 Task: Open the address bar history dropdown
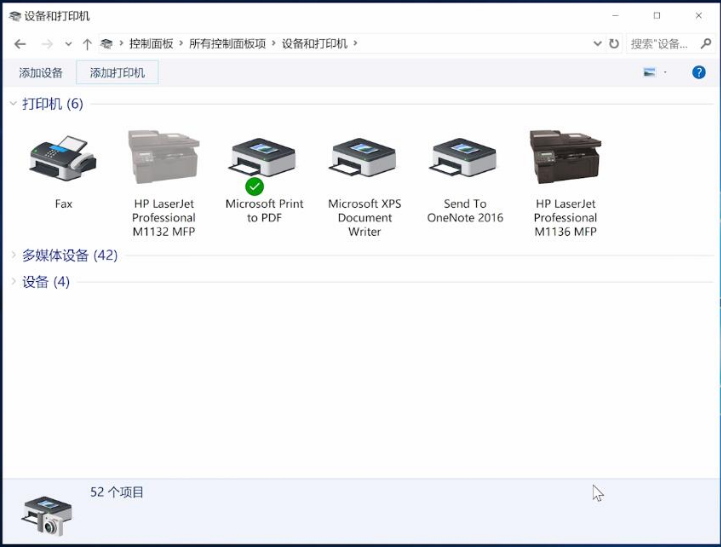[597, 44]
